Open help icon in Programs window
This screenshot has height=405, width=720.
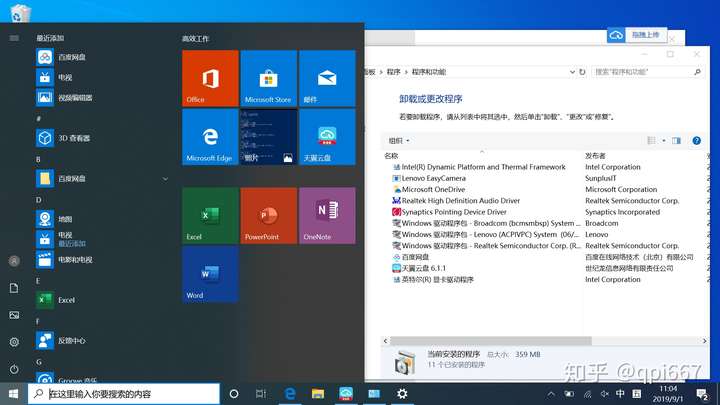[697, 141]
